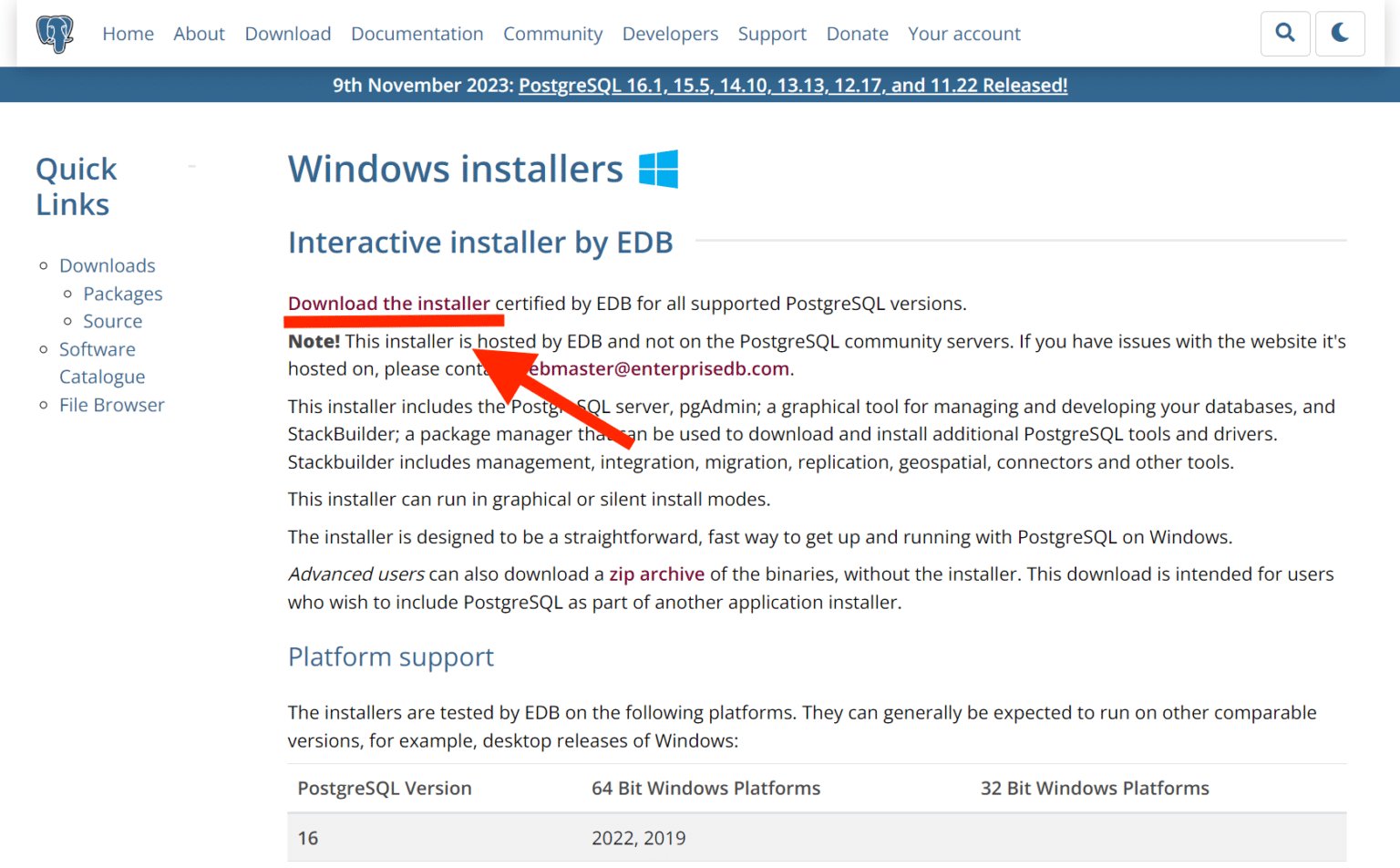Viewport: 1400px width, 868px height.
Task: Go to Your account
Action: [963, 34]
